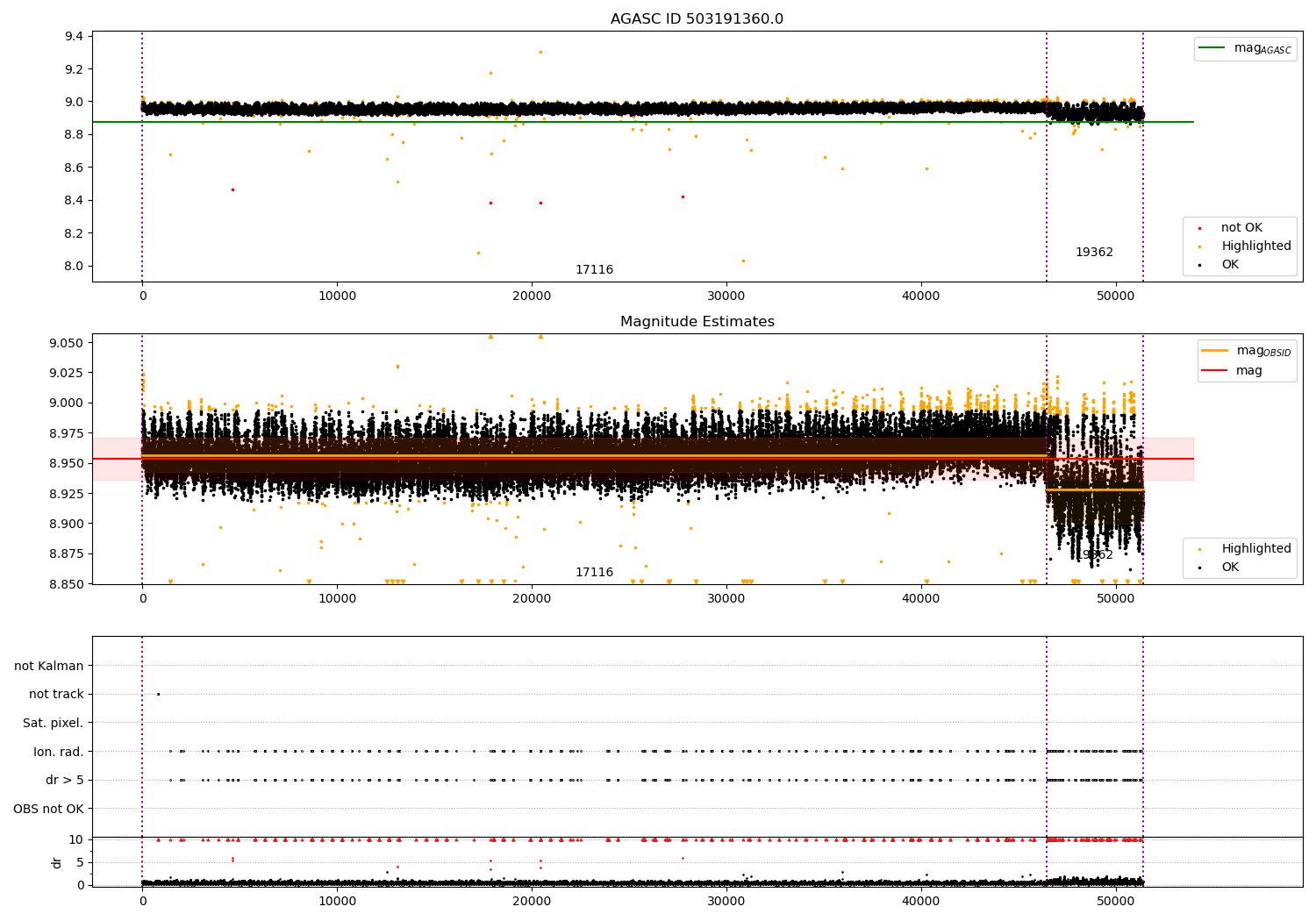Viewport: 1316px width, 921px height.
Task: Click the 8.900 y-axis tick label
Action: [x=66, y=525]
